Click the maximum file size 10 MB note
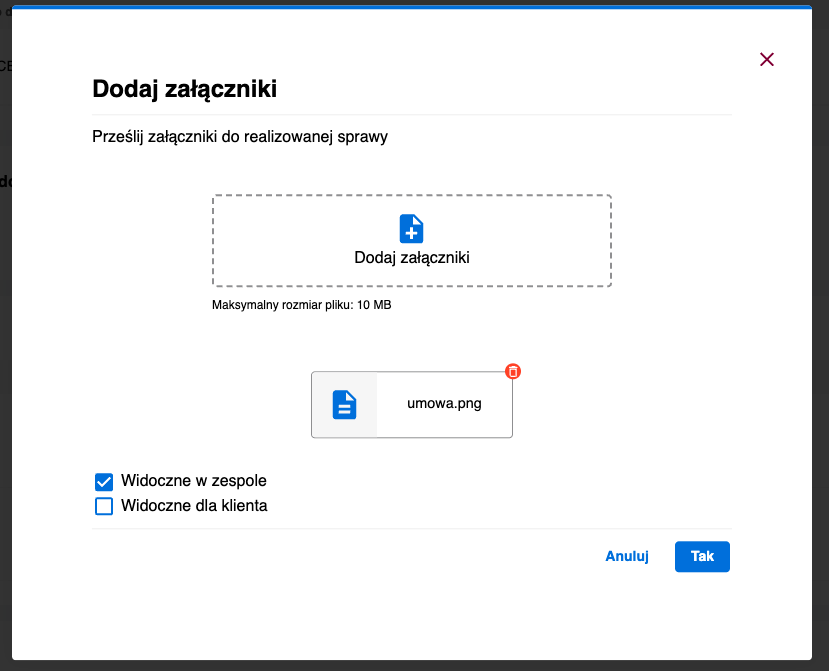 tap(301, 305)
